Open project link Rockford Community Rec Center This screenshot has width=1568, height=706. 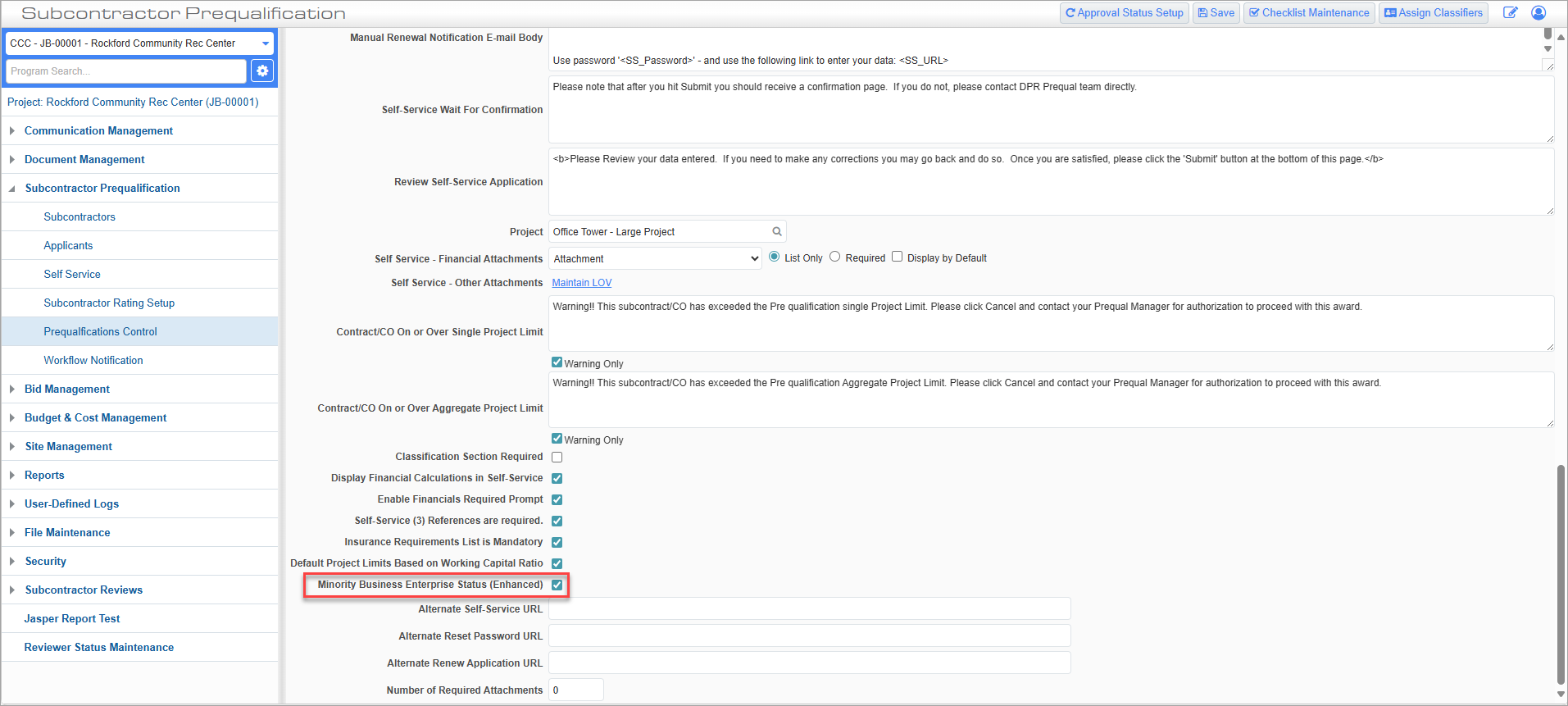133,102
